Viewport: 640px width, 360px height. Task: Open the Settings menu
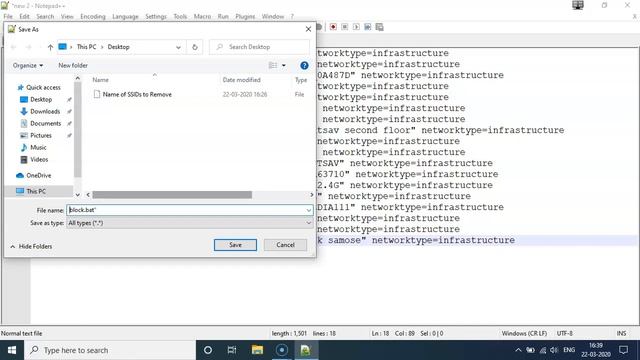(x=156, y=16)
